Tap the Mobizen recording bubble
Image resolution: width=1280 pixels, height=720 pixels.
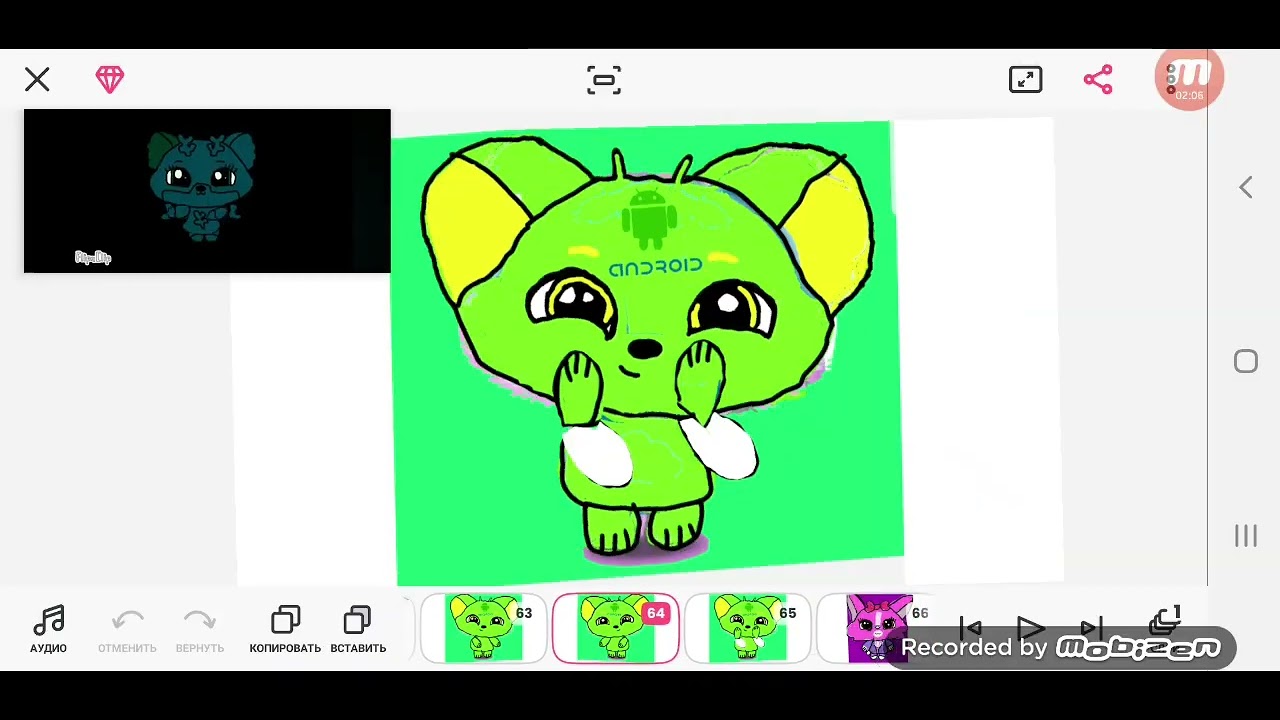point(1189,77)
